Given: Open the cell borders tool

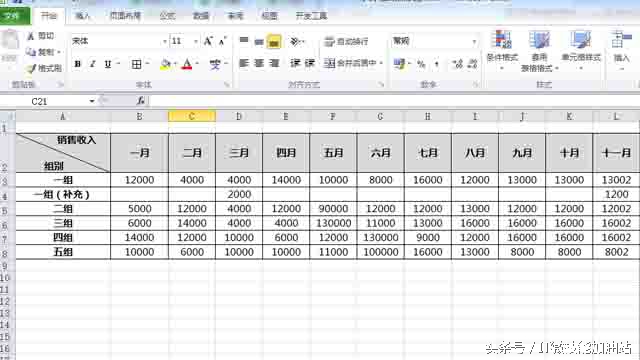Looking at the screenshot, I should click(x=136, y=64).
